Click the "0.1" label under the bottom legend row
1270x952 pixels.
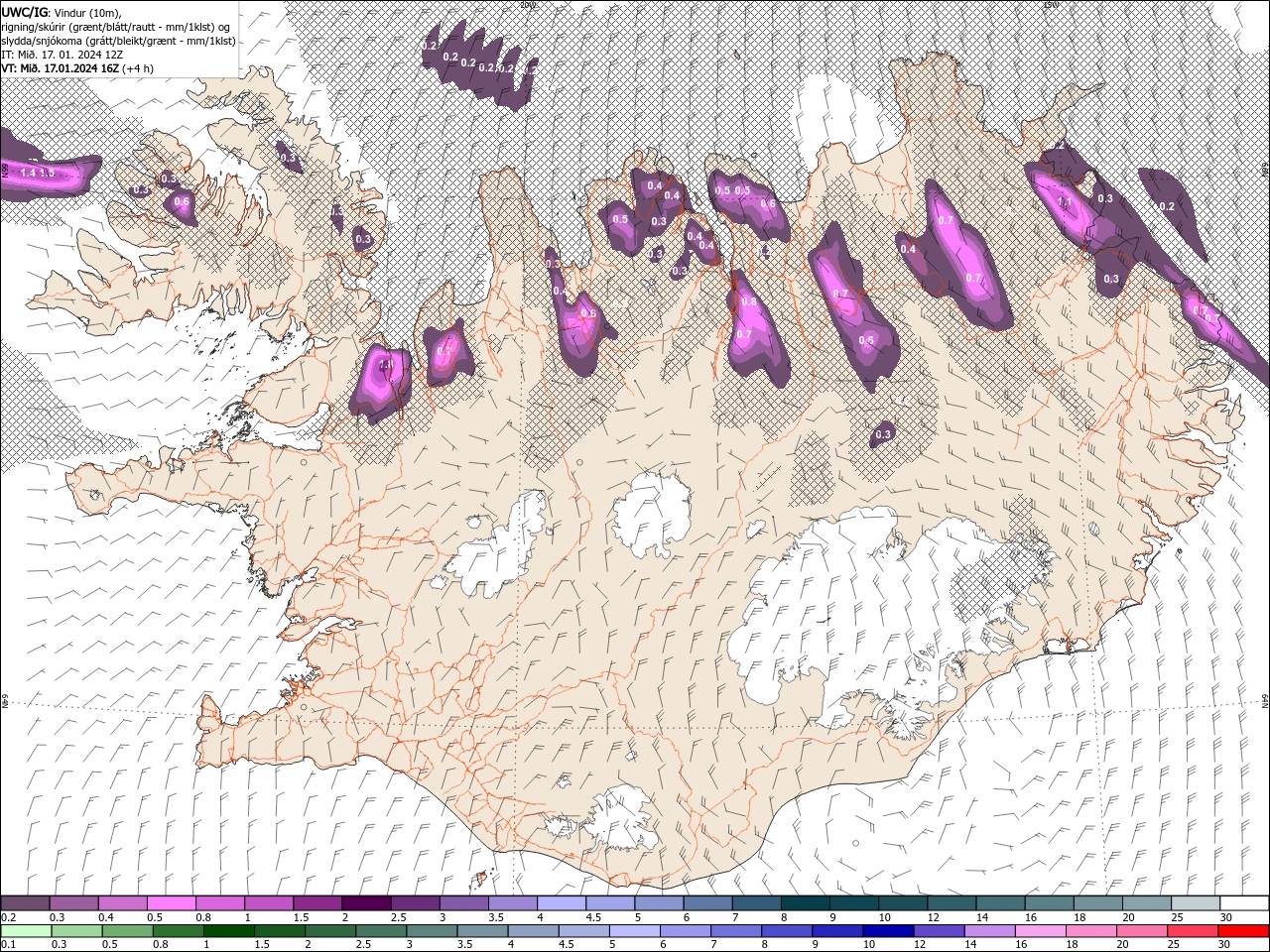click(9, 945)
